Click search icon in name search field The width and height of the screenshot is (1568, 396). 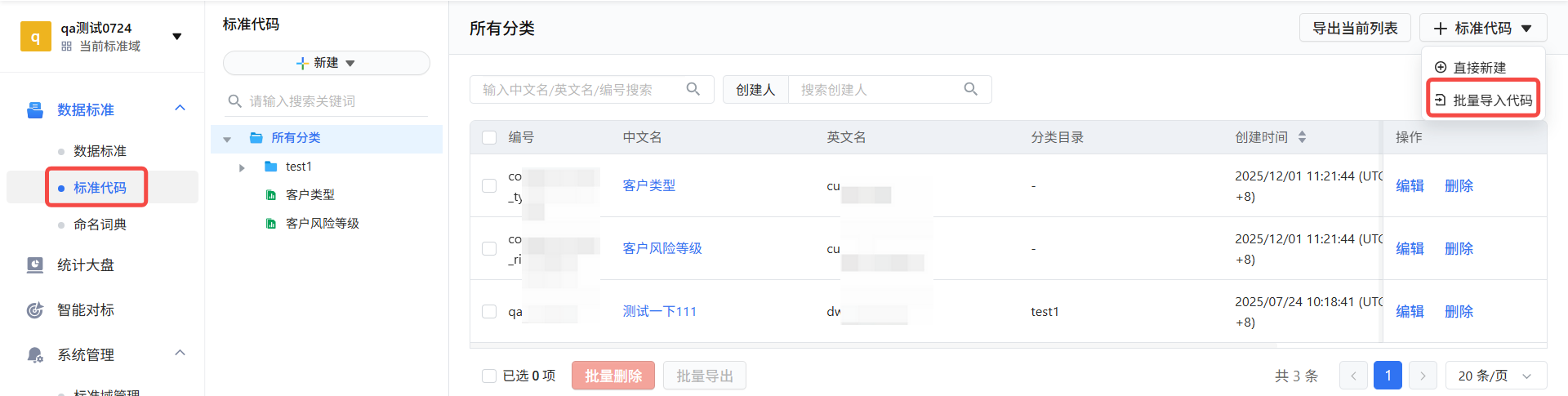(693, 89)
